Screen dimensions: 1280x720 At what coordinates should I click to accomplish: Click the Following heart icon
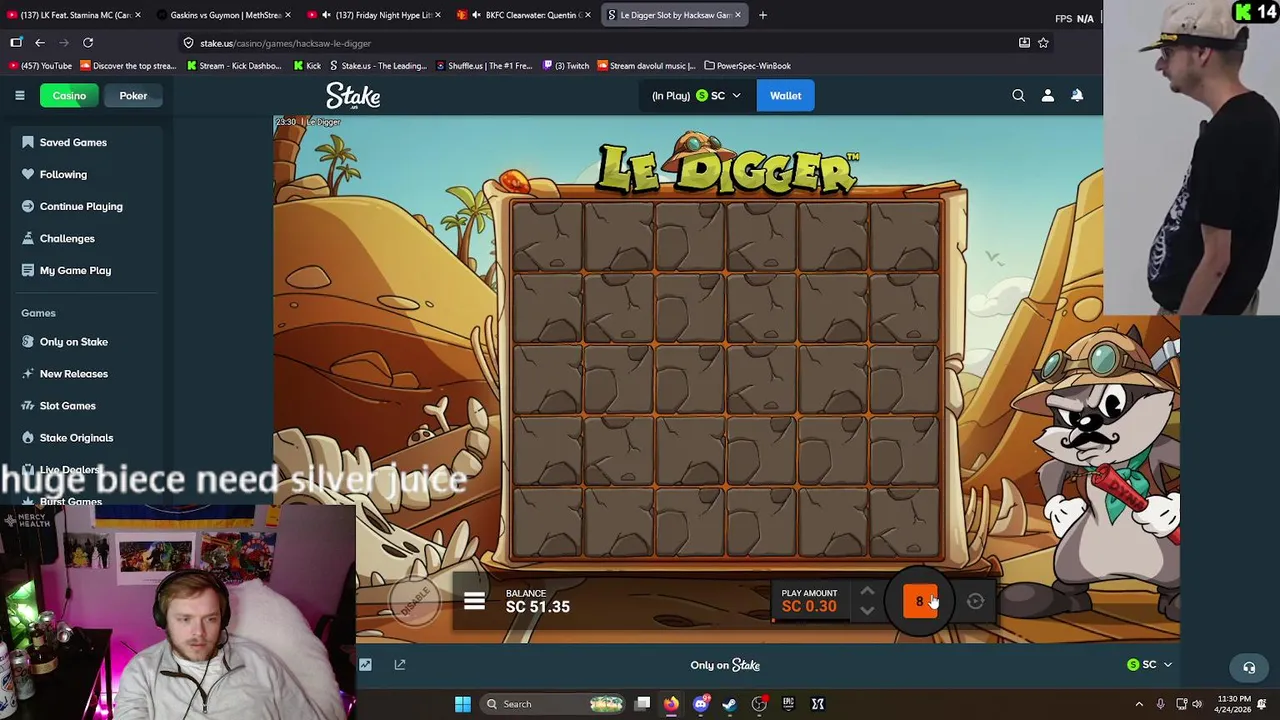tap(28, 174)
